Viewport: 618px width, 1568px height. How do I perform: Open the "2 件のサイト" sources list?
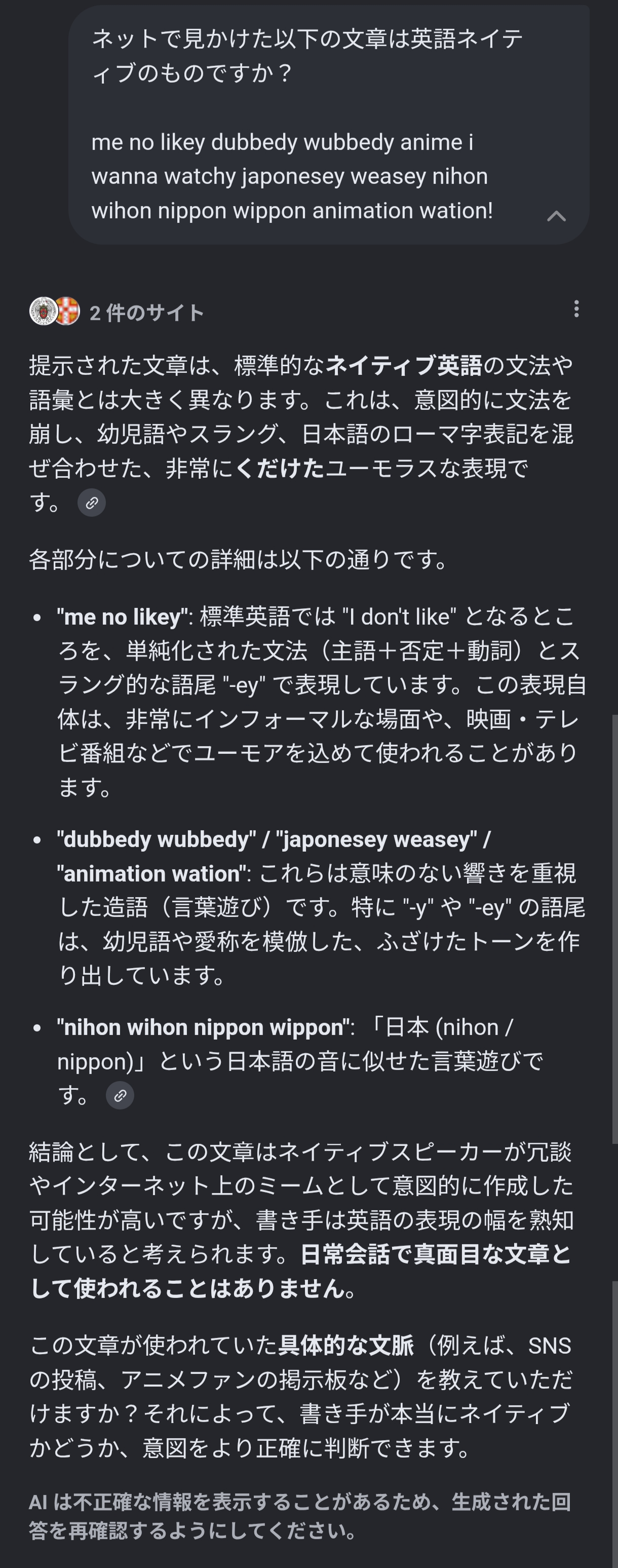point(146,313)
